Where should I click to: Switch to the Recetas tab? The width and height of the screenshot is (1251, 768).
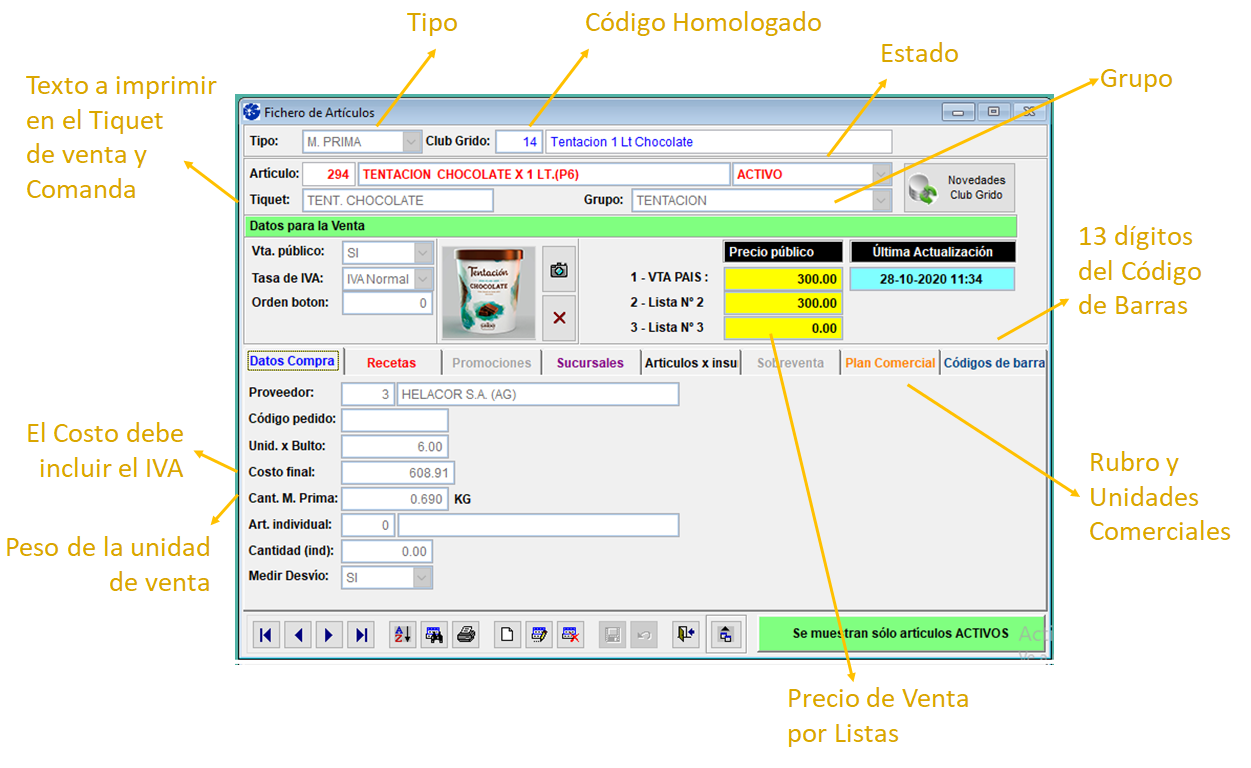(391, 363)
